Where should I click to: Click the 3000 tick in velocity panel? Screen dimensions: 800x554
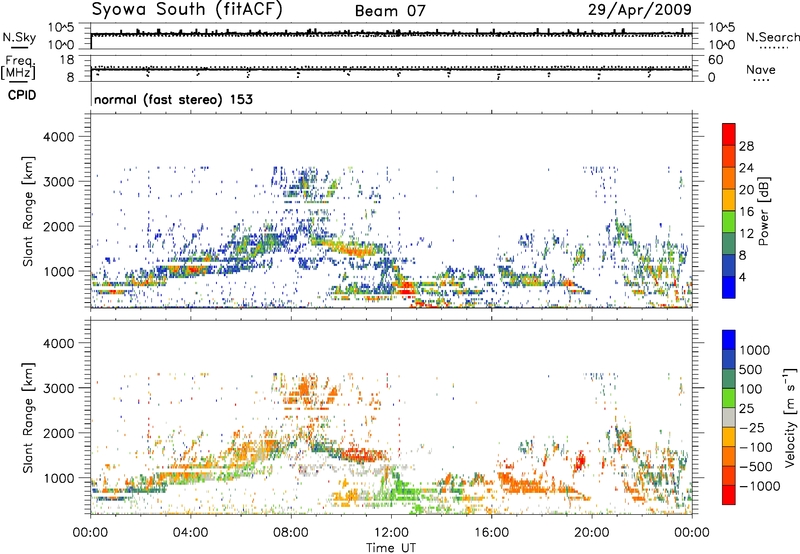pyautogui.click(x=59, y=388)
